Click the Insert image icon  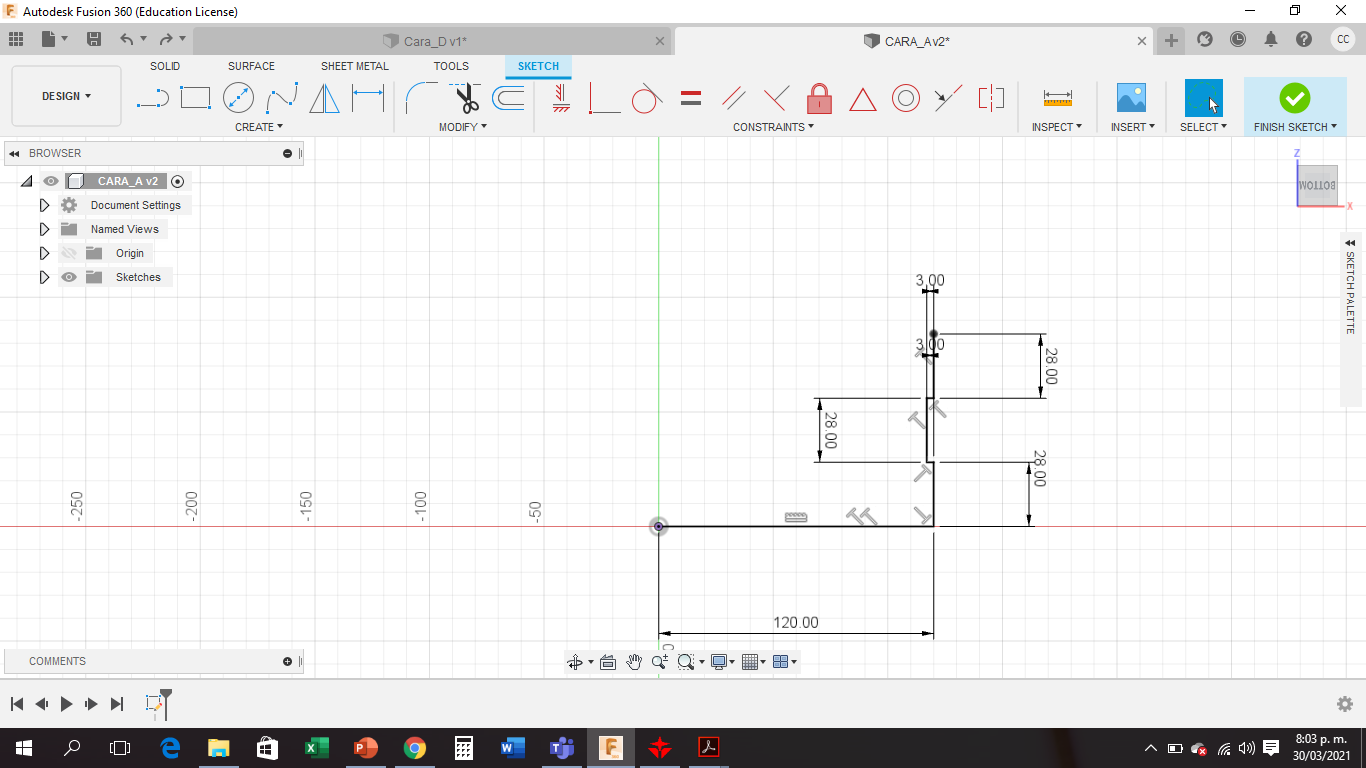(x=1131, y=98)
